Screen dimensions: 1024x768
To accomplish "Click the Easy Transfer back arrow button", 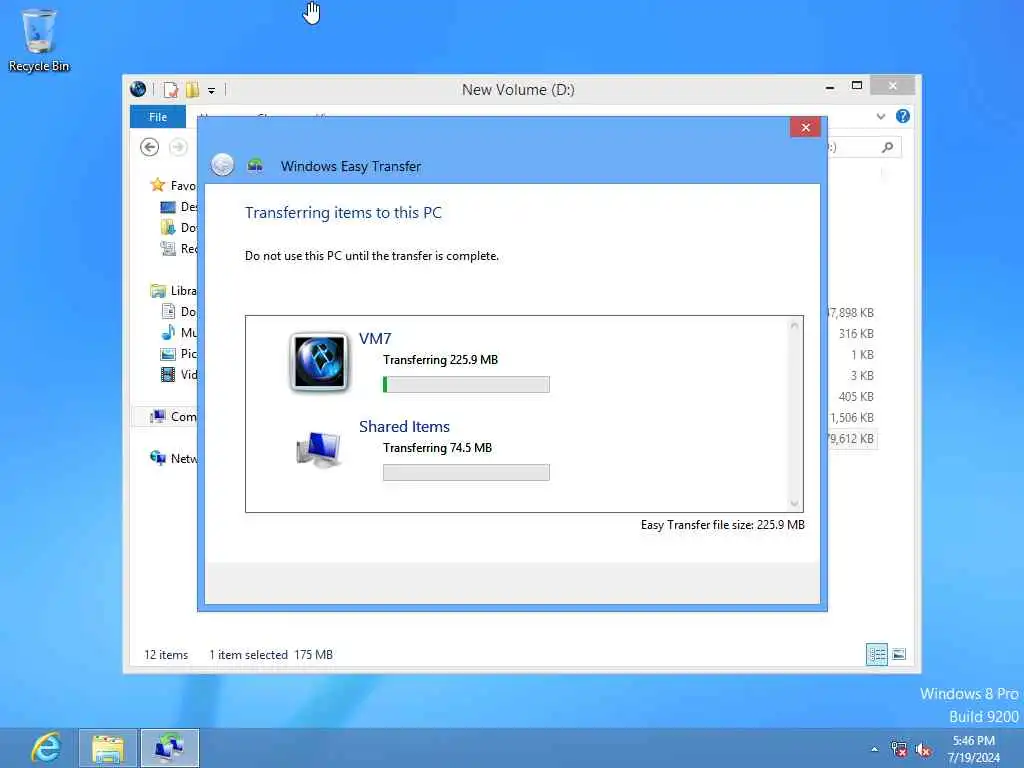I will (222, 165).
